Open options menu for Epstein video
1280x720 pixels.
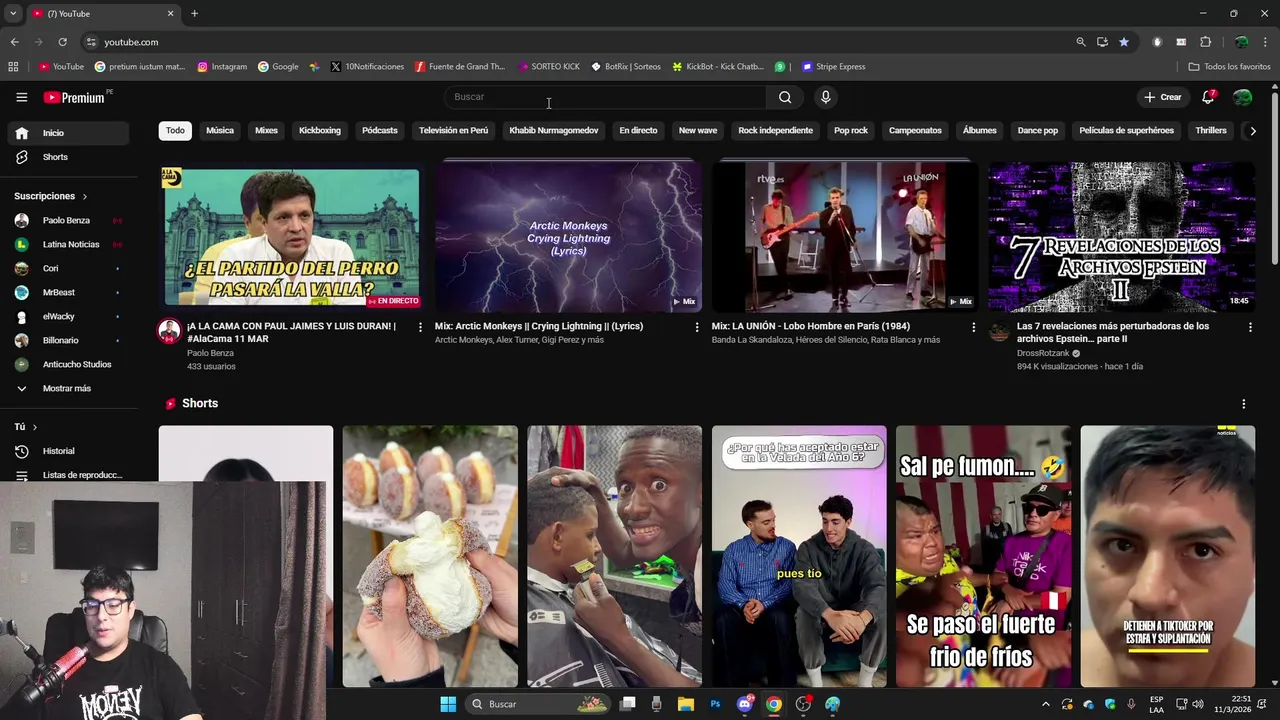click(x=1250, y=327)
